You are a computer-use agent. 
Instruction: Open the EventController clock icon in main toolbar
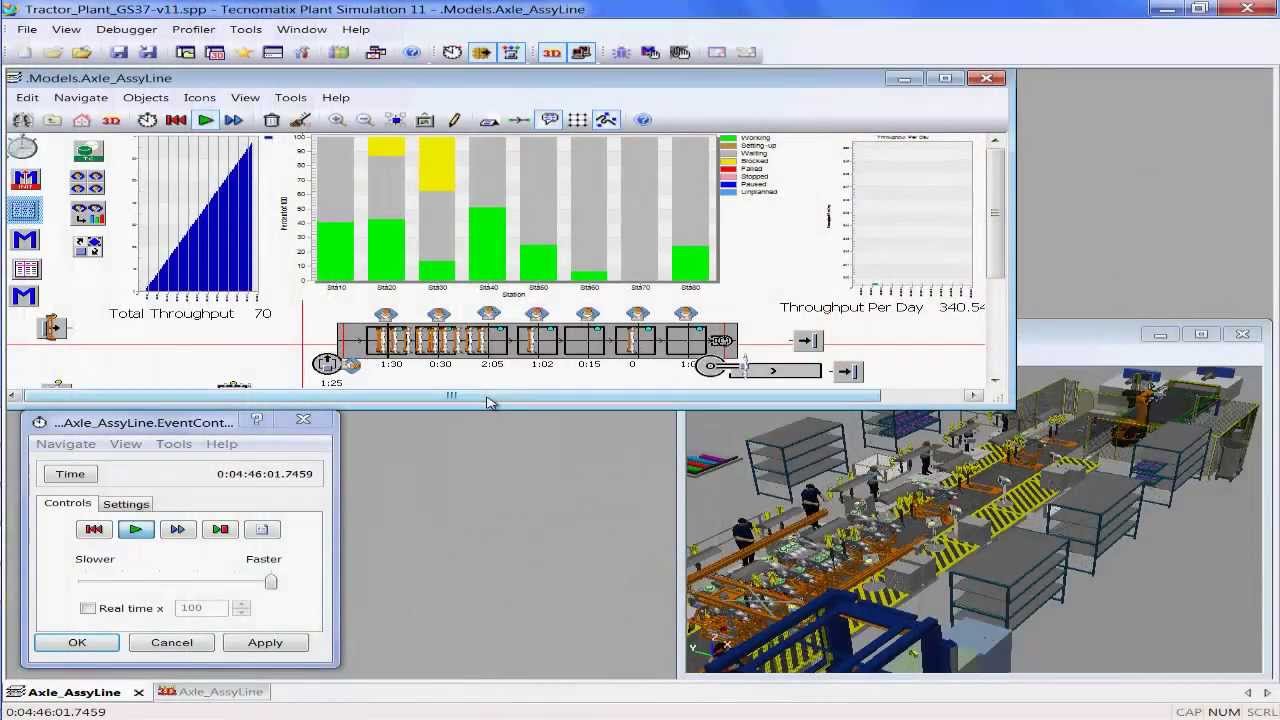tap(452, 53)
